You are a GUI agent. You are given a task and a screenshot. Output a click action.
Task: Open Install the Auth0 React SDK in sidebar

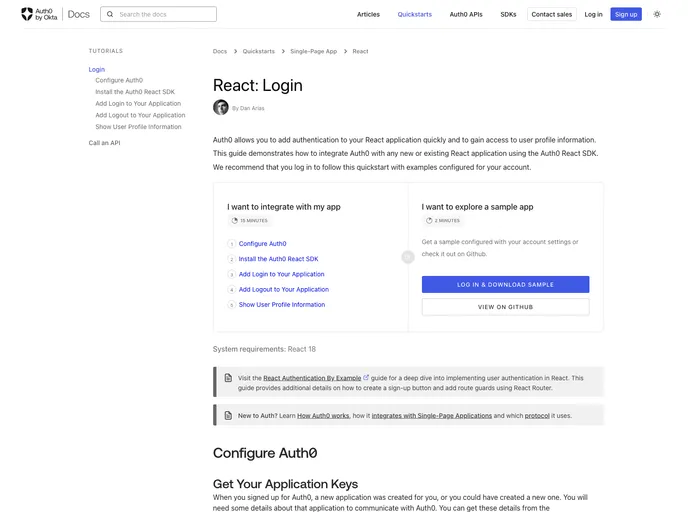(135, 92)
